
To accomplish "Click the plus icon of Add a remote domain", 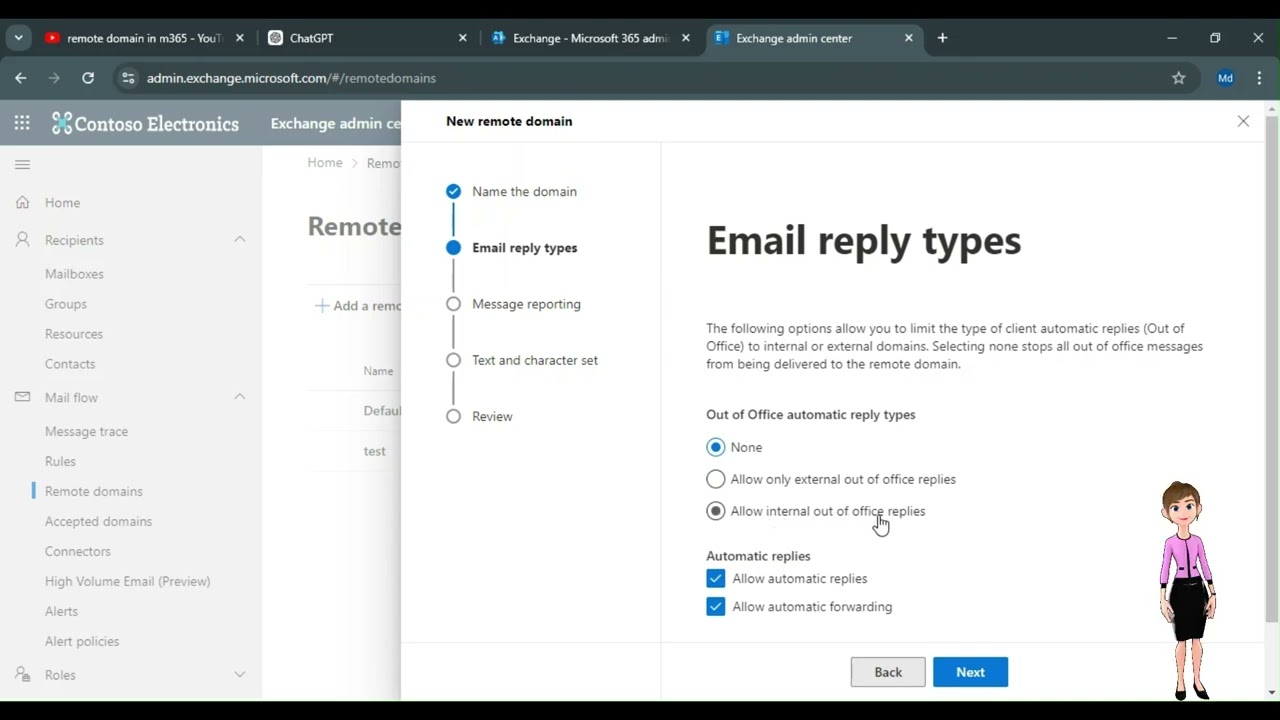I will pos(322,306).
